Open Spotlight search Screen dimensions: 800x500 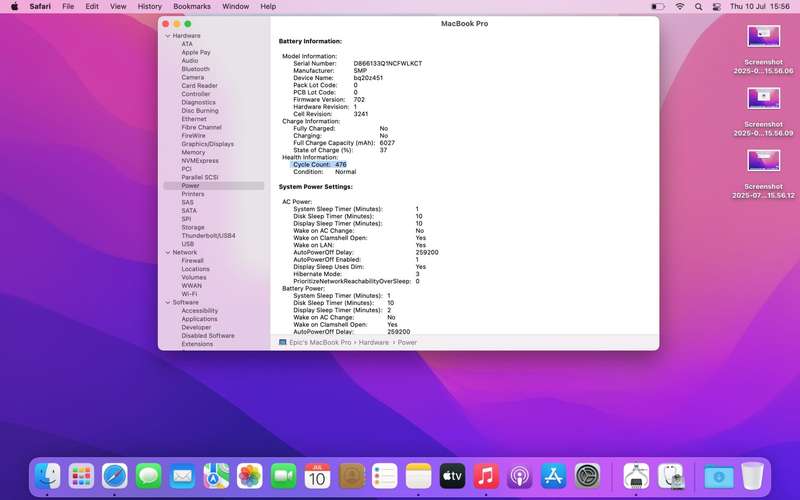pos(698,7)
